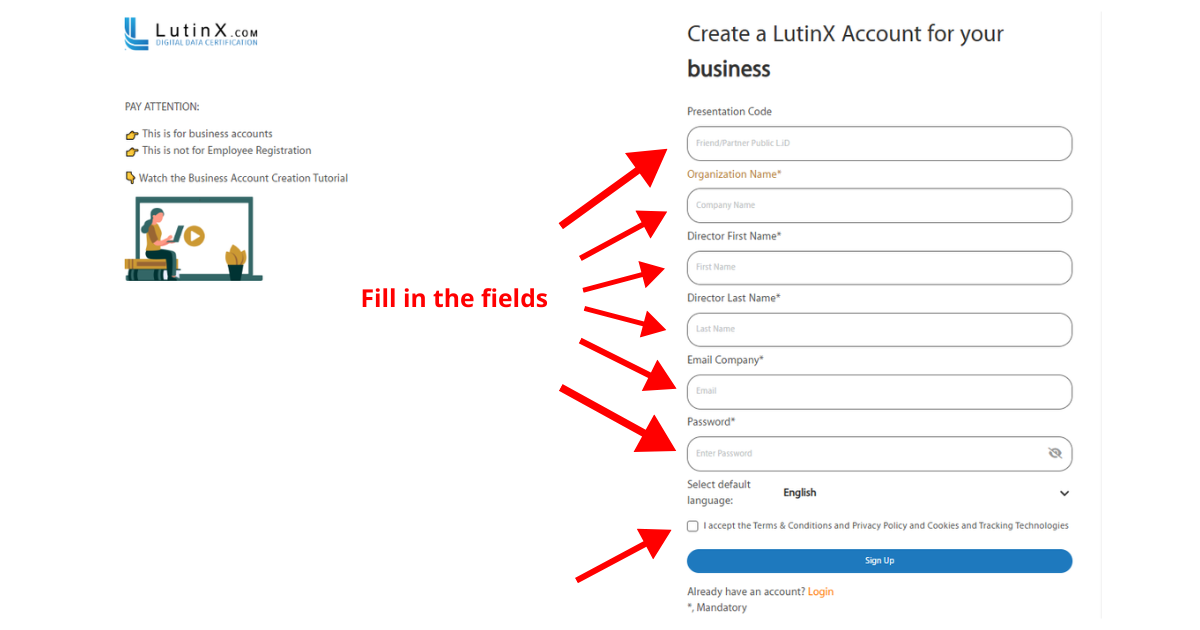Click the hand icon beside 'not for Employee Registration'
1200x630 pixels.
[131, 152]
